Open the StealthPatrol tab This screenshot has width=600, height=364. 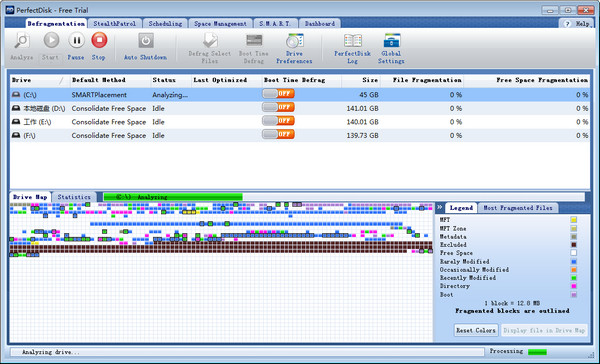(x=114, y=24)
